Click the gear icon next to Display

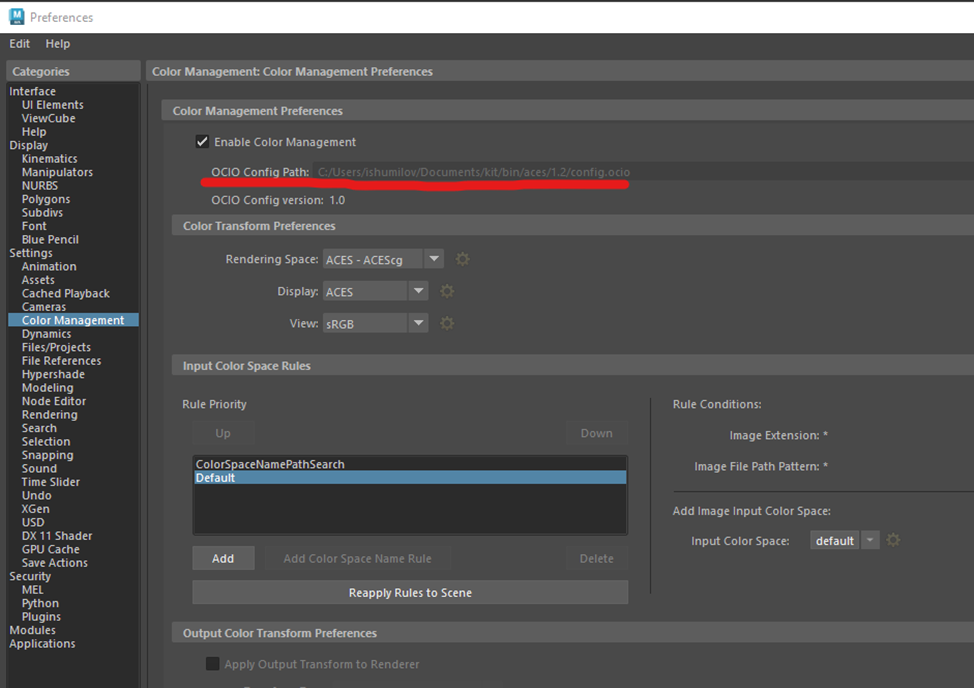pyautogui.click(x=447, y=291)
